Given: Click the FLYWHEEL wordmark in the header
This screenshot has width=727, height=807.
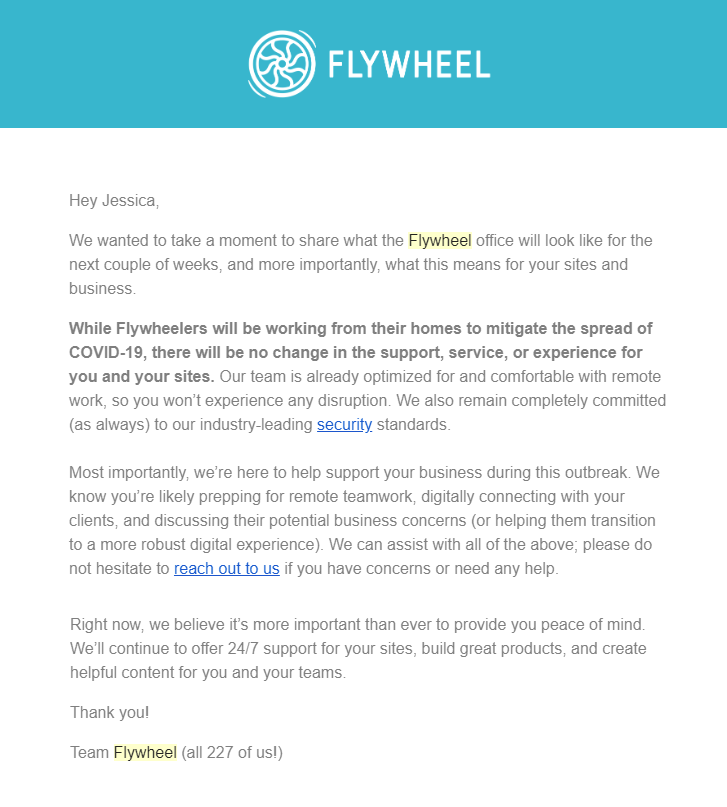Looking at the screenshot, I should pyautogui.click(x=408, y=66).
